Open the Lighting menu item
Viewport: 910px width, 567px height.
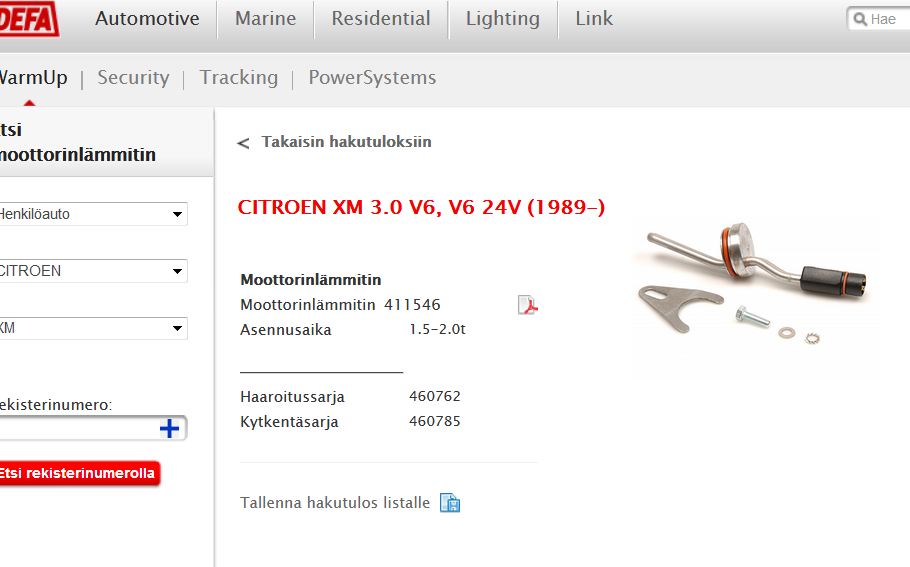point(503,19)
